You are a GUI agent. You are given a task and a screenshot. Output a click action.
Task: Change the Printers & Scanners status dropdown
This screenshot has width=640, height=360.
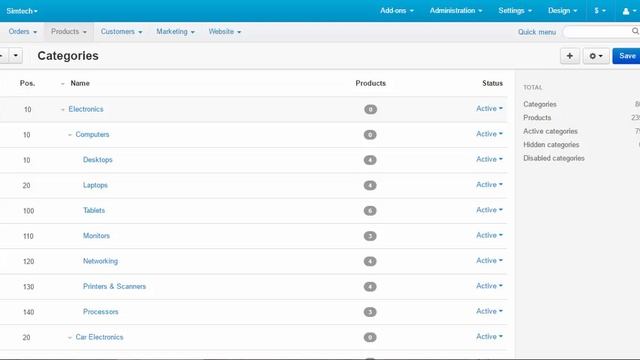(489, 286)
